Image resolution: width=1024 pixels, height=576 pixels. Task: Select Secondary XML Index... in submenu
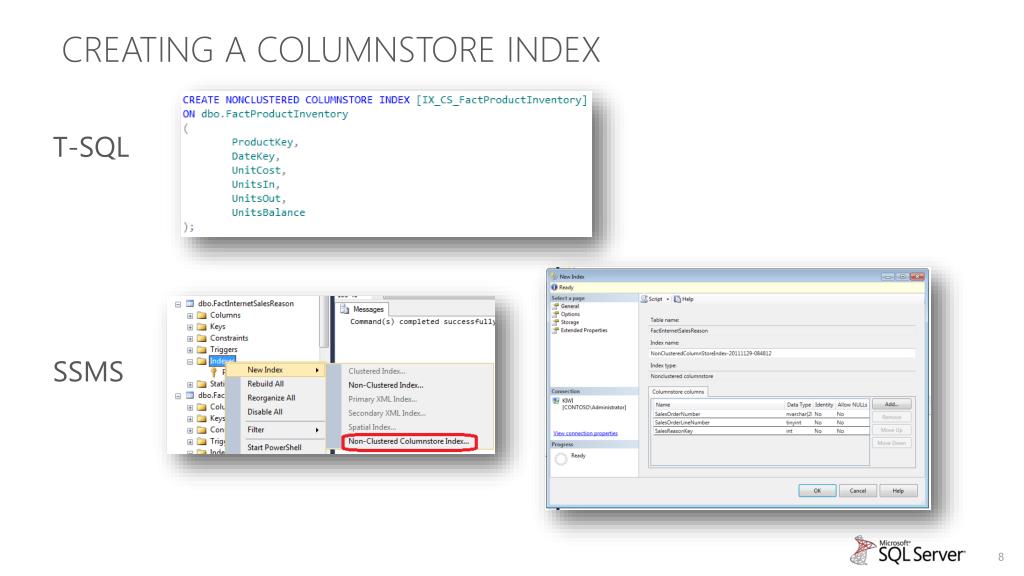387,413
